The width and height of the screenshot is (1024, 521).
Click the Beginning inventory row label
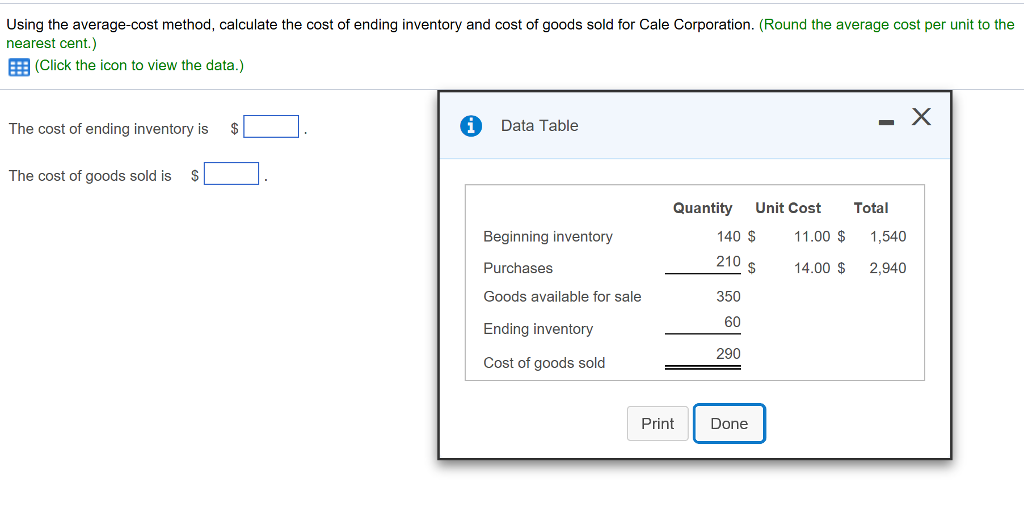548,236
